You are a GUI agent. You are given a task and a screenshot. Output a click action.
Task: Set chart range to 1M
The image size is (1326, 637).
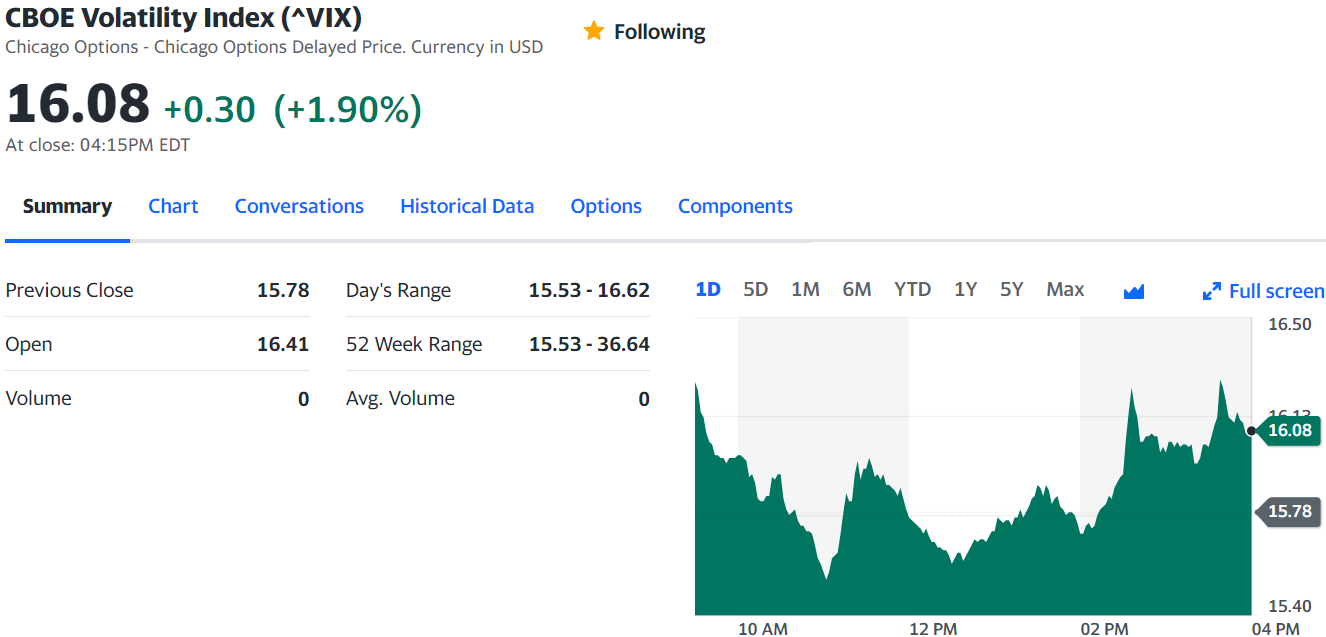(x=805, y=289)
